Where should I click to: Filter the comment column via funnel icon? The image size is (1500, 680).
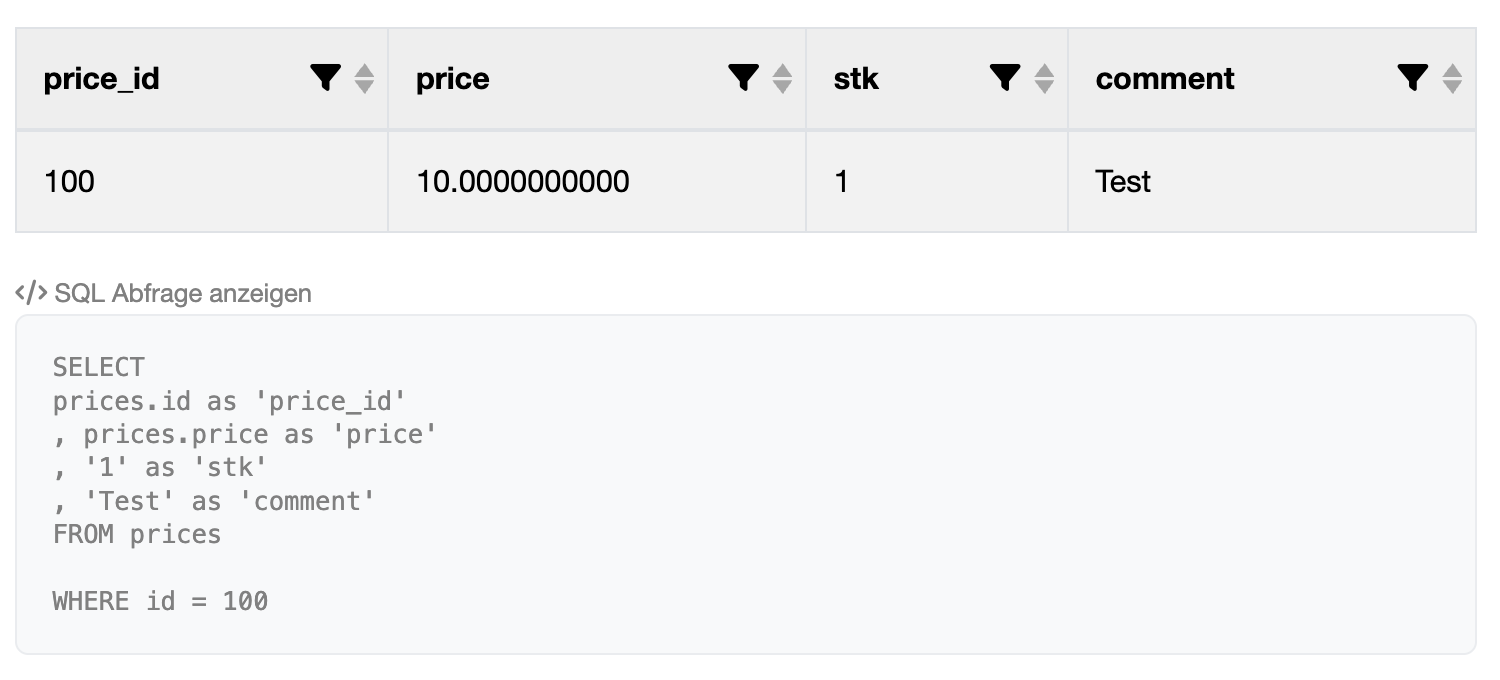[1413, 78]
